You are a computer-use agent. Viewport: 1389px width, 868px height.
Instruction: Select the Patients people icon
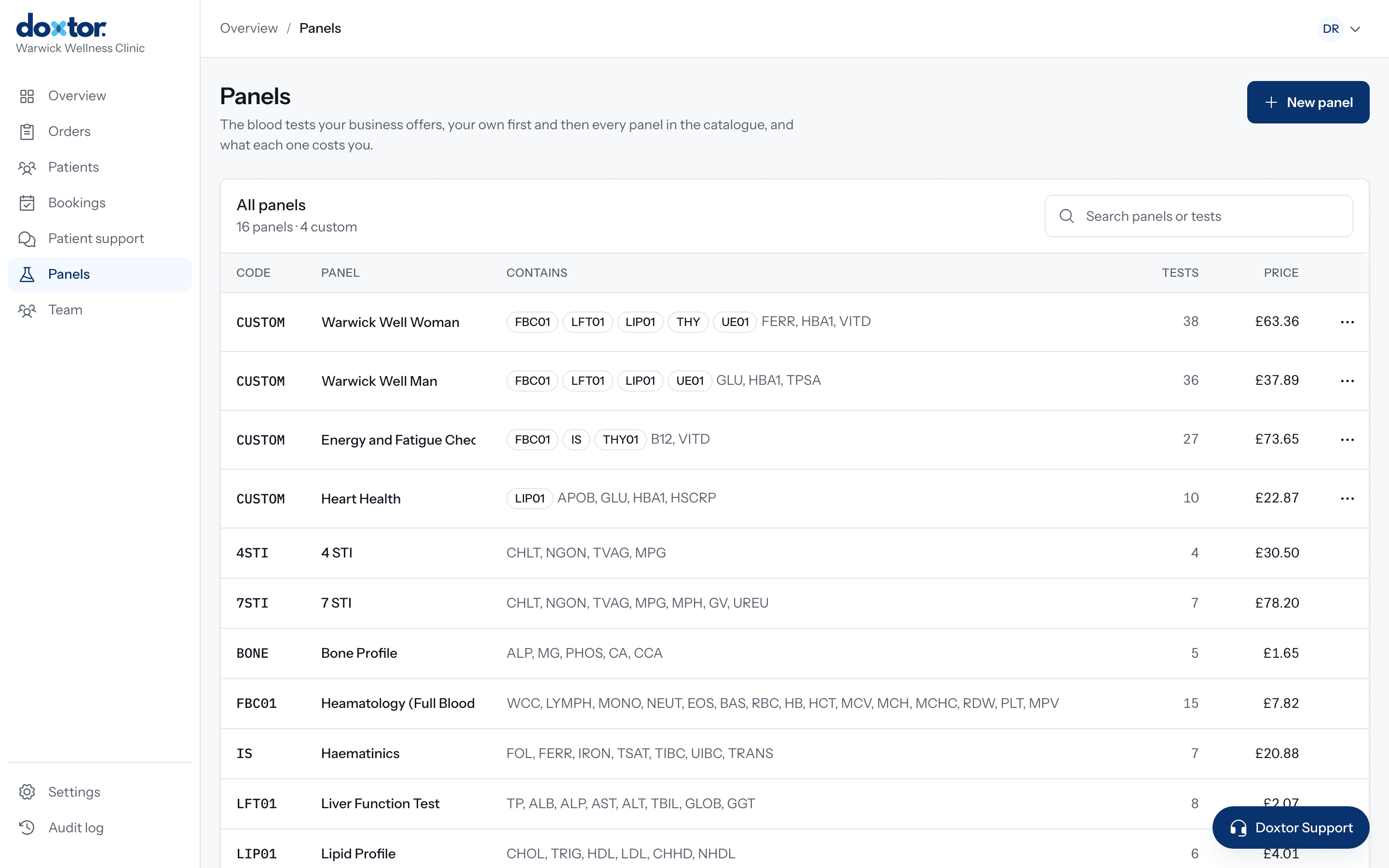(27, 167)
